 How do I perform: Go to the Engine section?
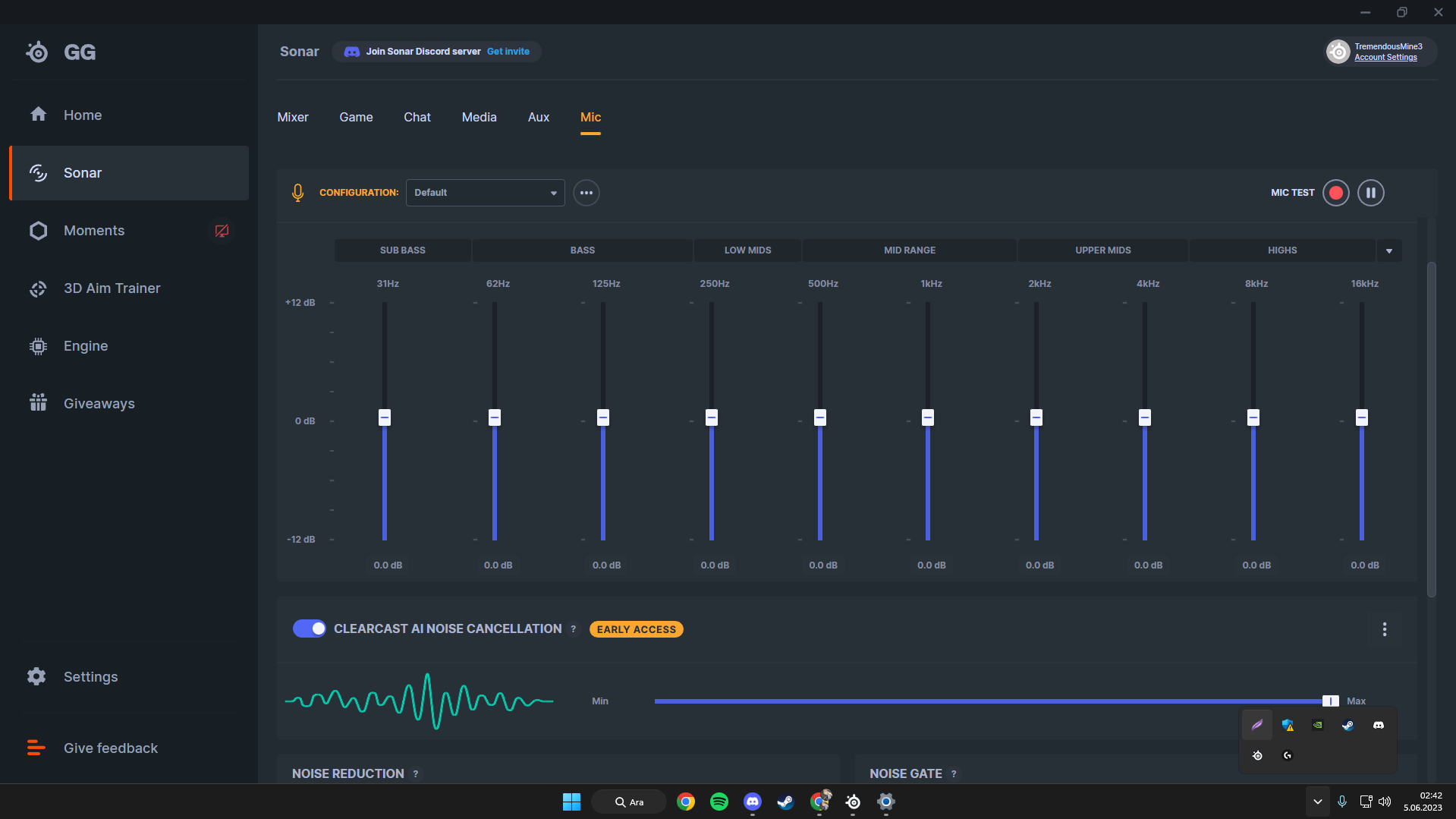[85, 346]
